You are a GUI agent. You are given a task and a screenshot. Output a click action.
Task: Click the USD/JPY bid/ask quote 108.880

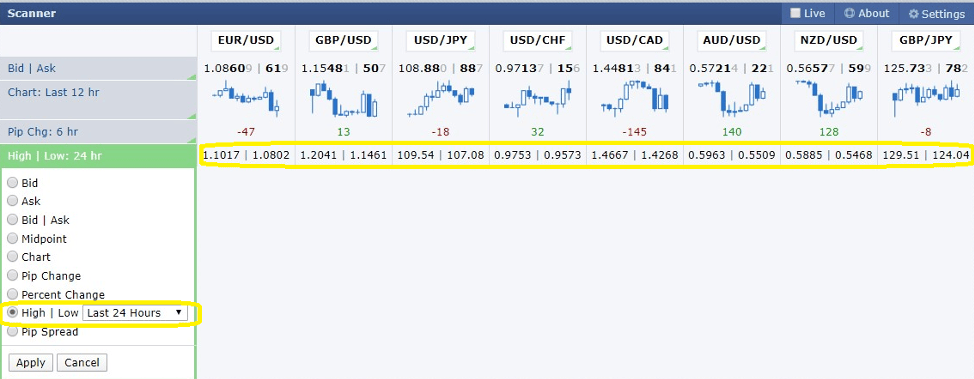coord(440,68)
